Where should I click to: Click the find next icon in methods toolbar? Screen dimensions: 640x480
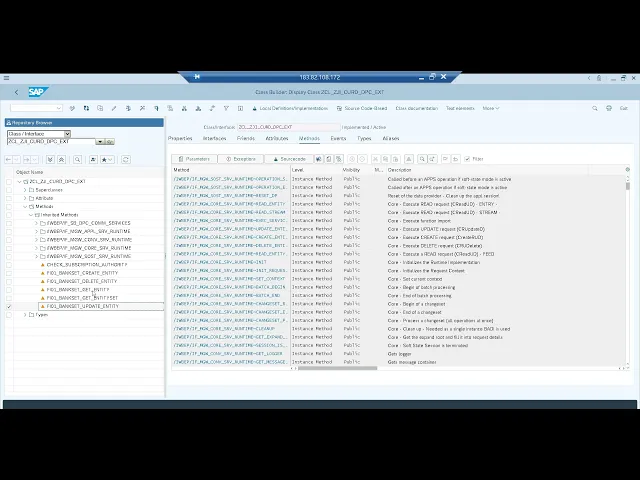(432, 159)
